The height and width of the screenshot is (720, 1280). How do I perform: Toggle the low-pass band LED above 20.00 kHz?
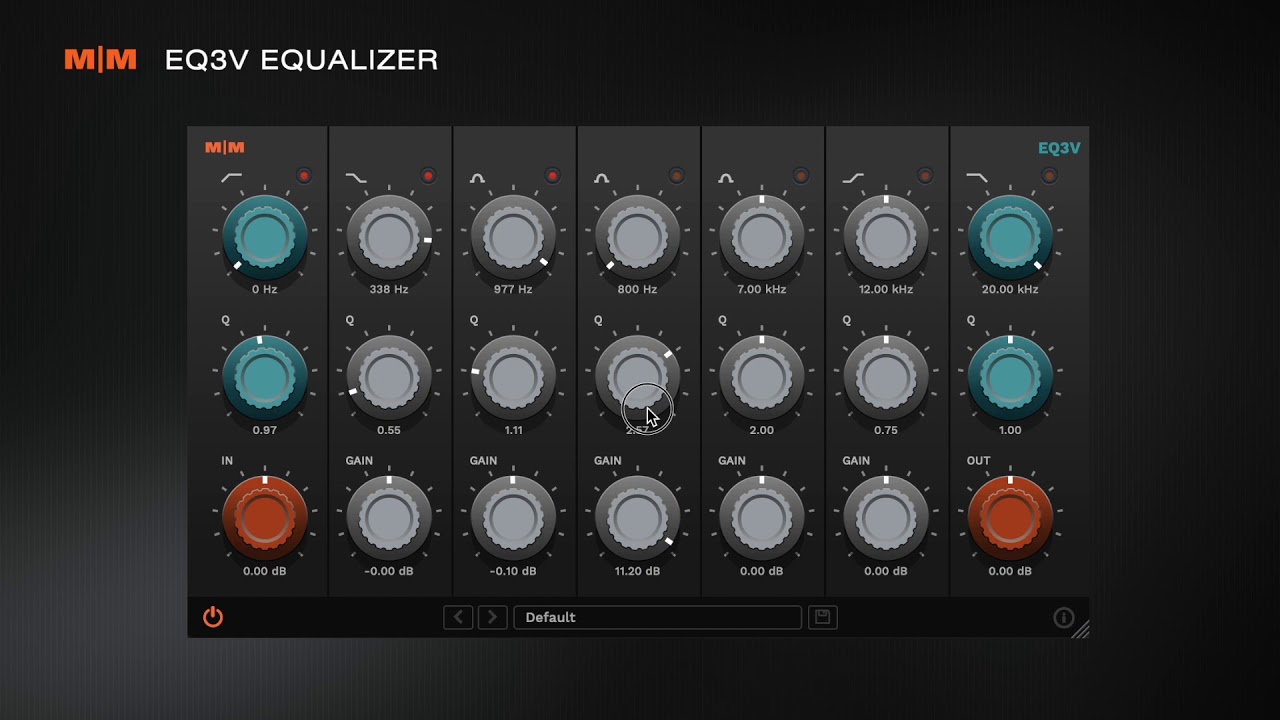(1048, 176)
